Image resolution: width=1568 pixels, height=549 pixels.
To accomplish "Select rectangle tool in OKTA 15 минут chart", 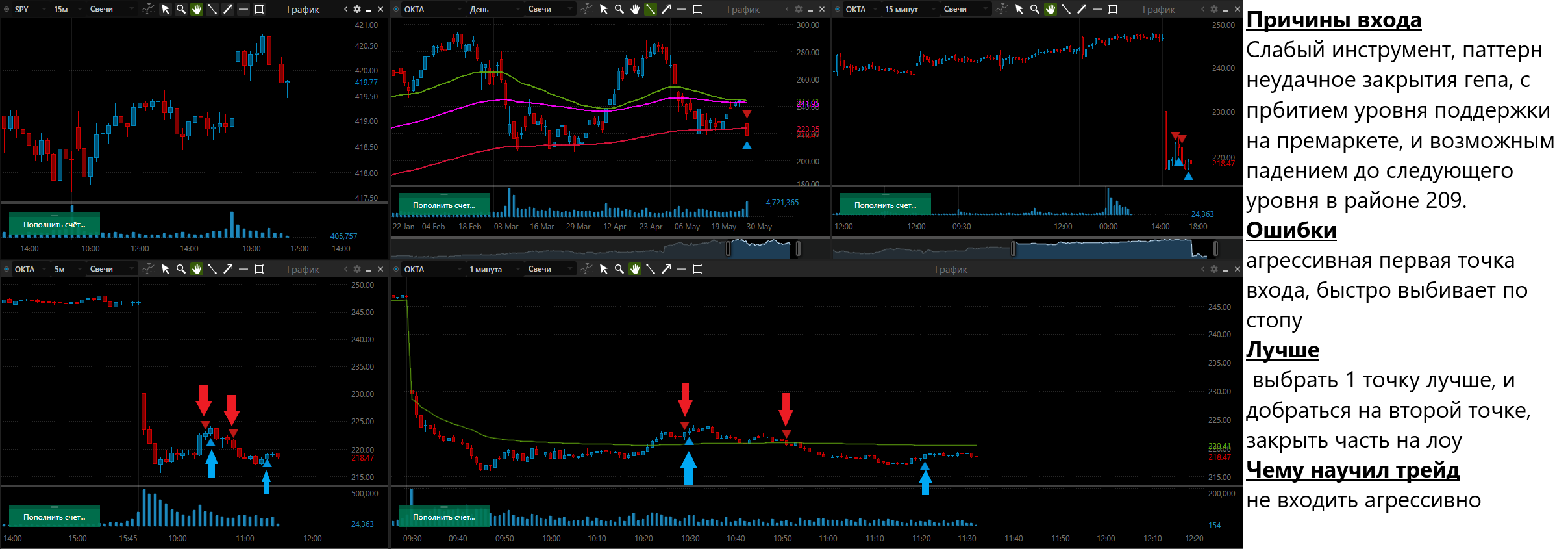I will click(x=1113, y=9).
